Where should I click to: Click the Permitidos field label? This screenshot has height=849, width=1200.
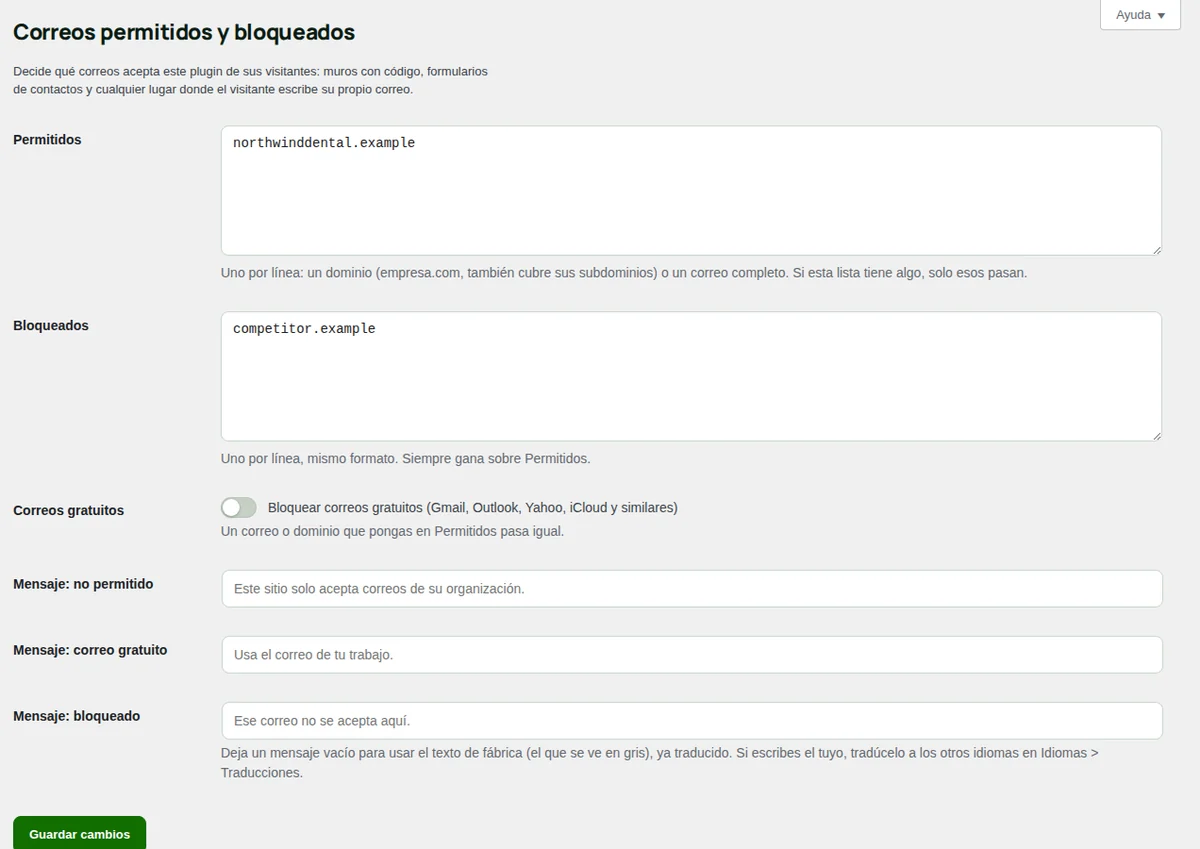[x=47, y=140]
